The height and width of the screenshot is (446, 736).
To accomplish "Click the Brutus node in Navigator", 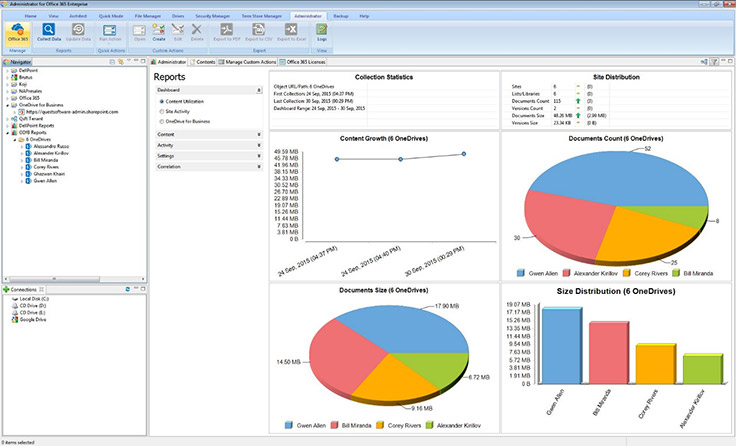I will 22,77.
